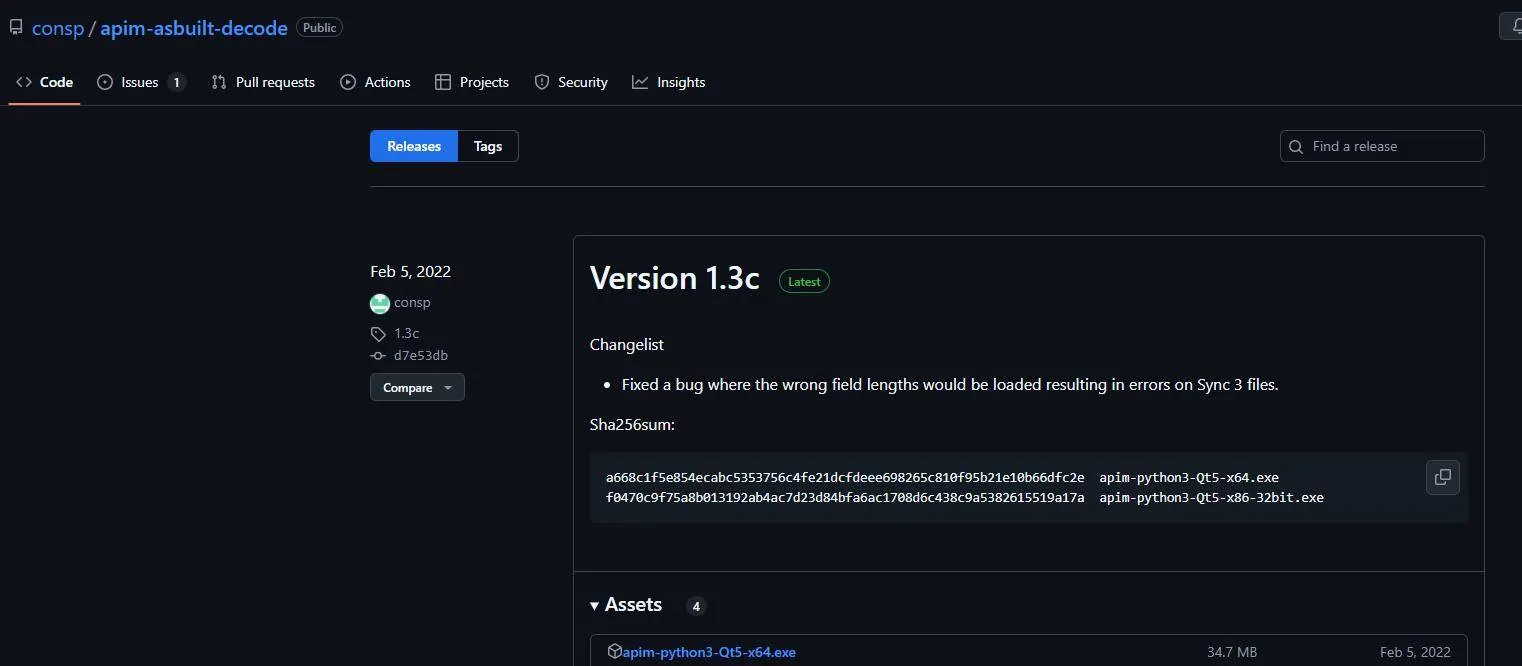This screenshot has width=1522, height=666.
Task: Open the Compare dropdown
Action: [x=417, y=387]
